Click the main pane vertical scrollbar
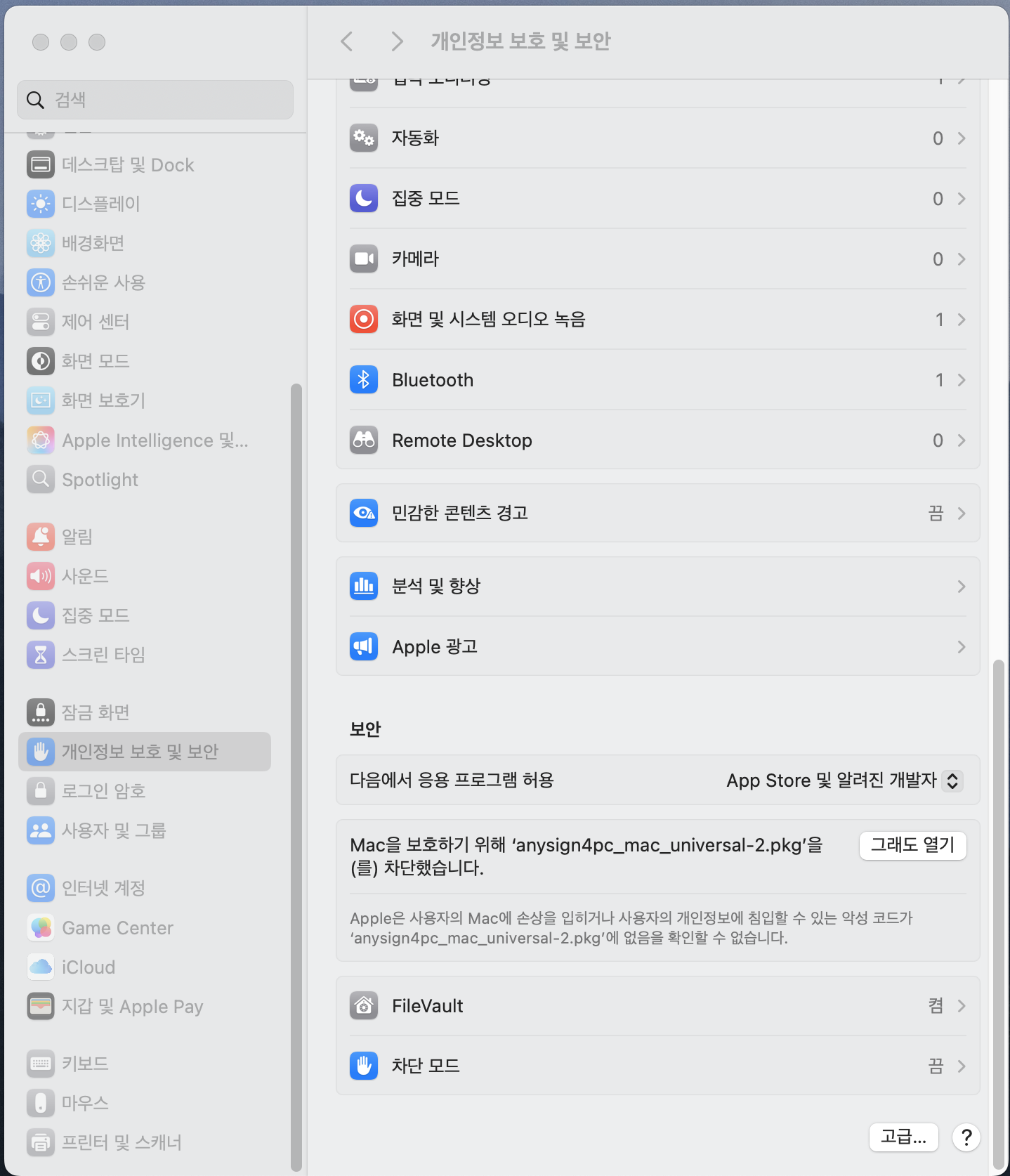Image resolution: width=1010 pixels, height=1176 pixels. point(998,913)
